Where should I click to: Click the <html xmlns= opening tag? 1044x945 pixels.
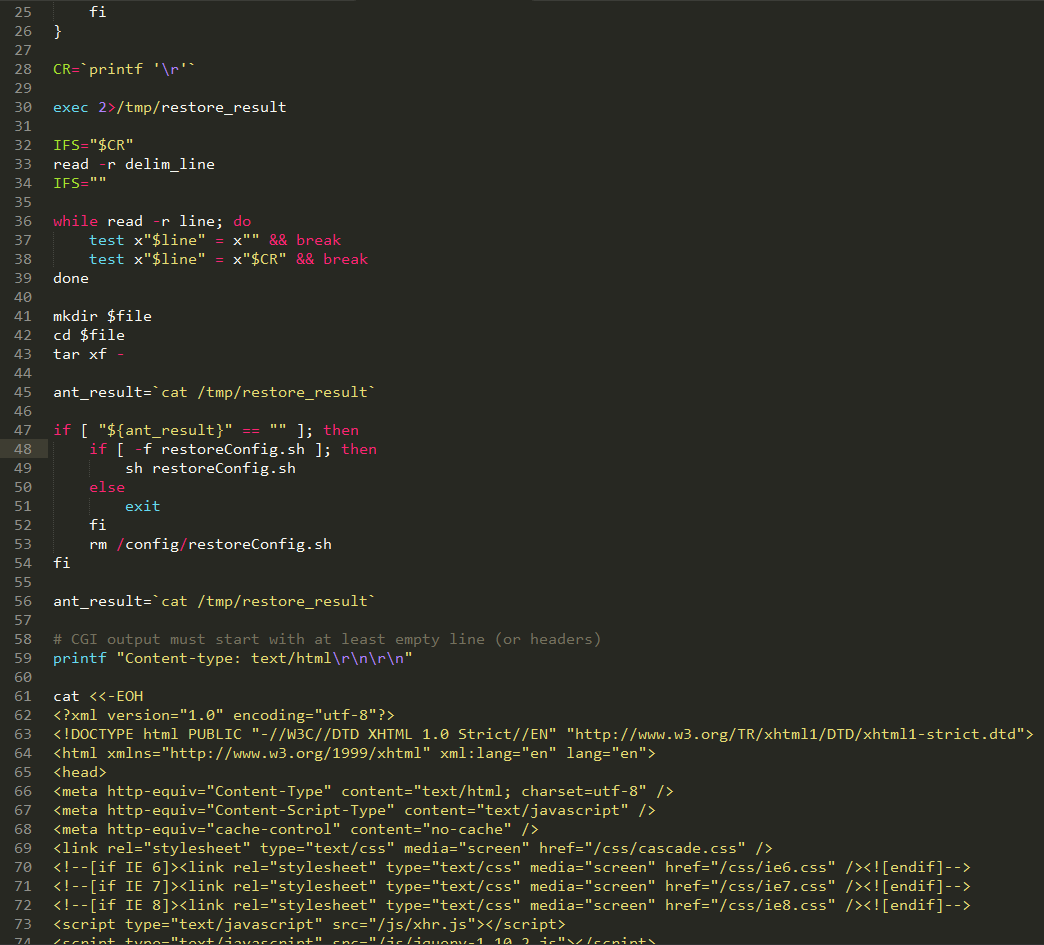coord(354,753)
